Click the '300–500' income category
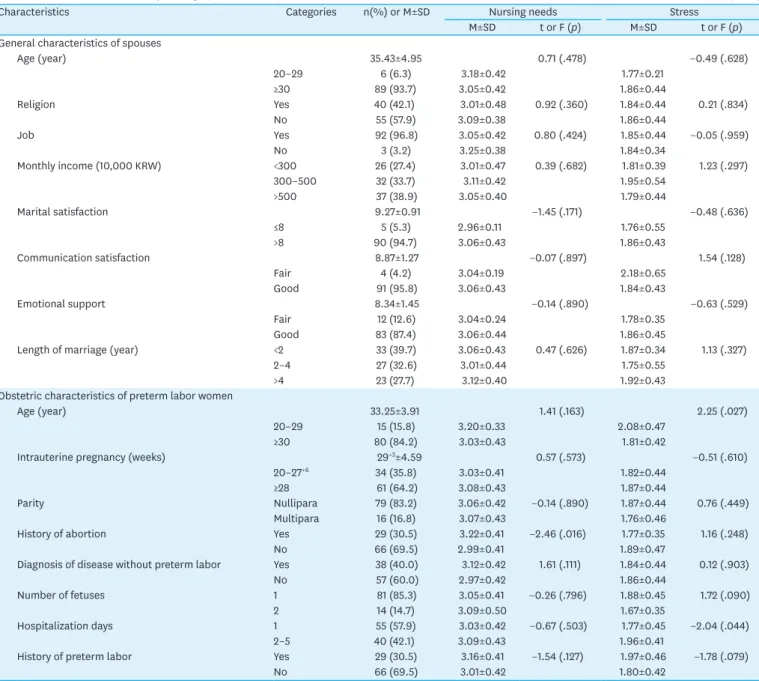 [295, 182]
